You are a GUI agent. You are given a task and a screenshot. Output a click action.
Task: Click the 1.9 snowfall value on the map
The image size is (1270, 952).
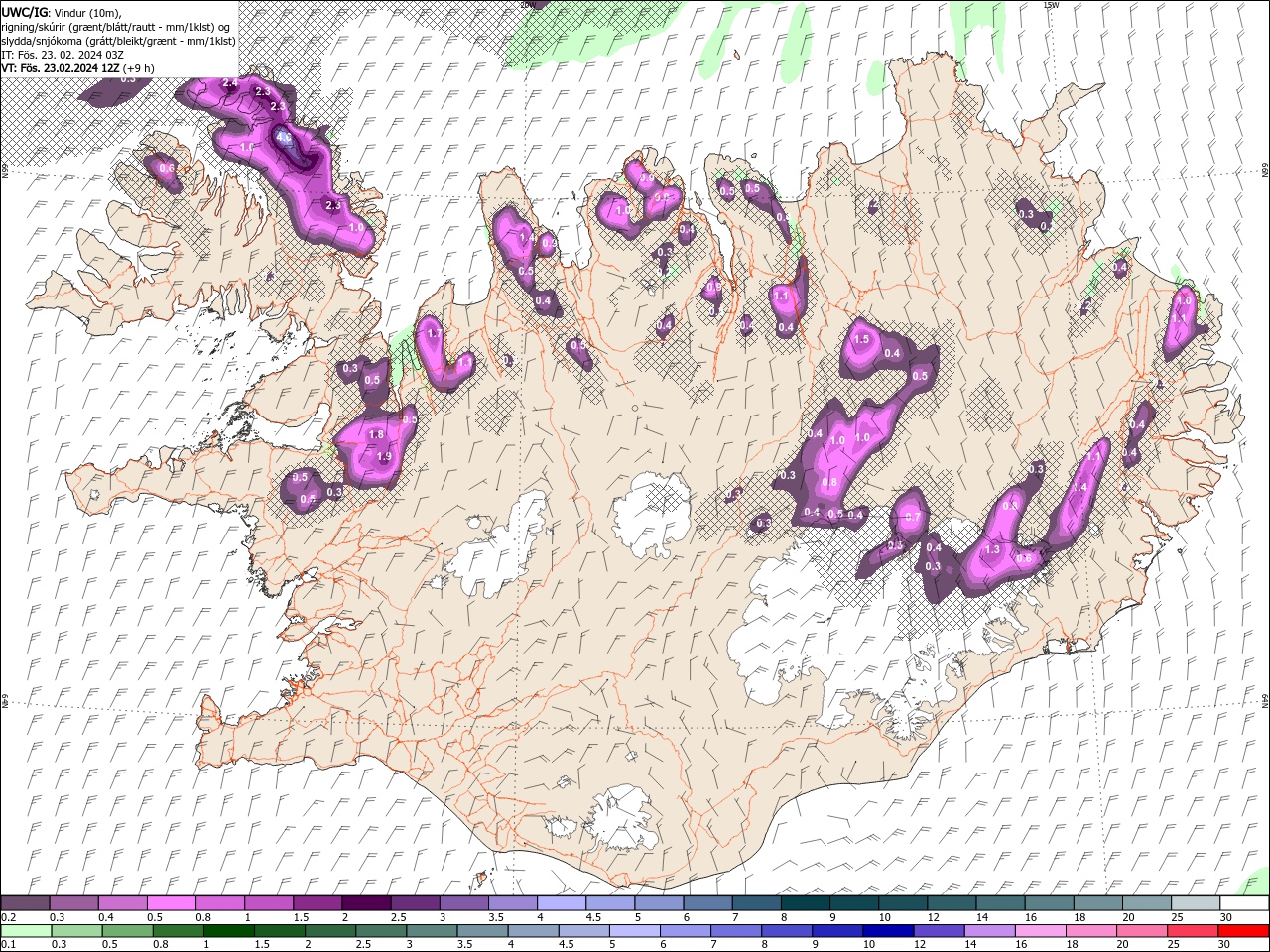pyautogui.click(x=385, y=457)
